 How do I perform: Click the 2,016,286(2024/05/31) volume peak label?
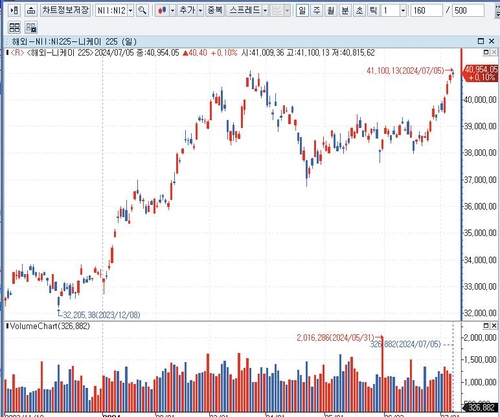point(335,338)
